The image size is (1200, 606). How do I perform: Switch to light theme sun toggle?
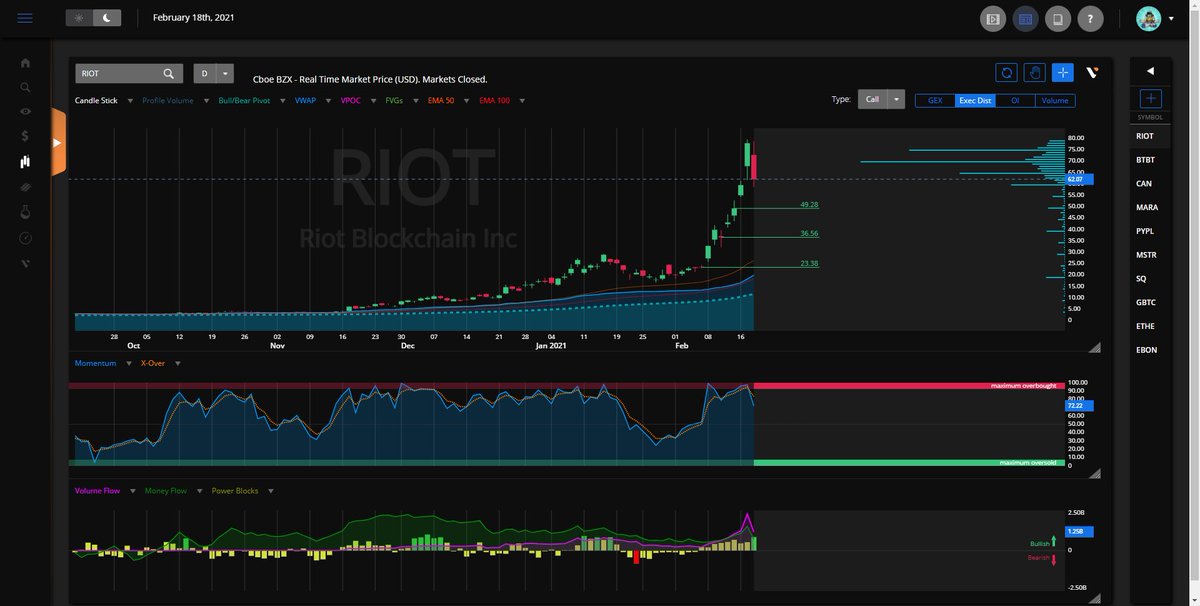79,18
